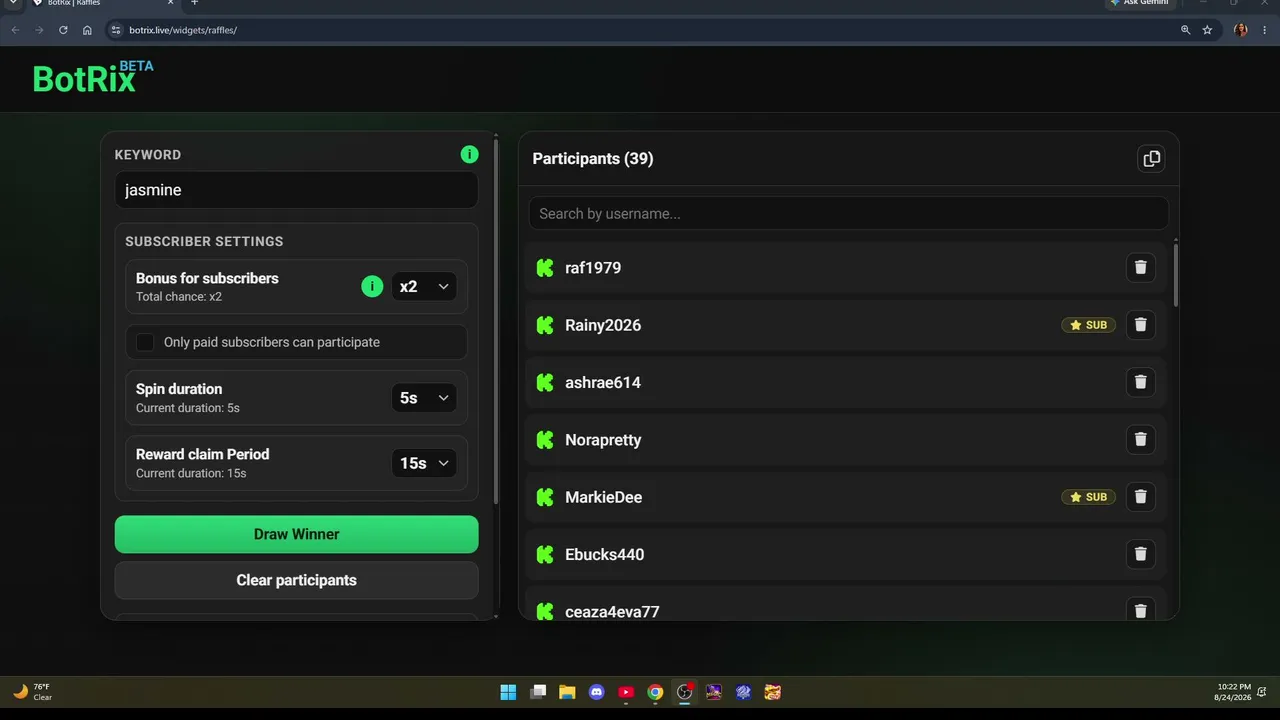This screenshot has width=1280, height=720.
Task: Open the subscriber bonus x2 dropdown
Action: coord(424,287)
